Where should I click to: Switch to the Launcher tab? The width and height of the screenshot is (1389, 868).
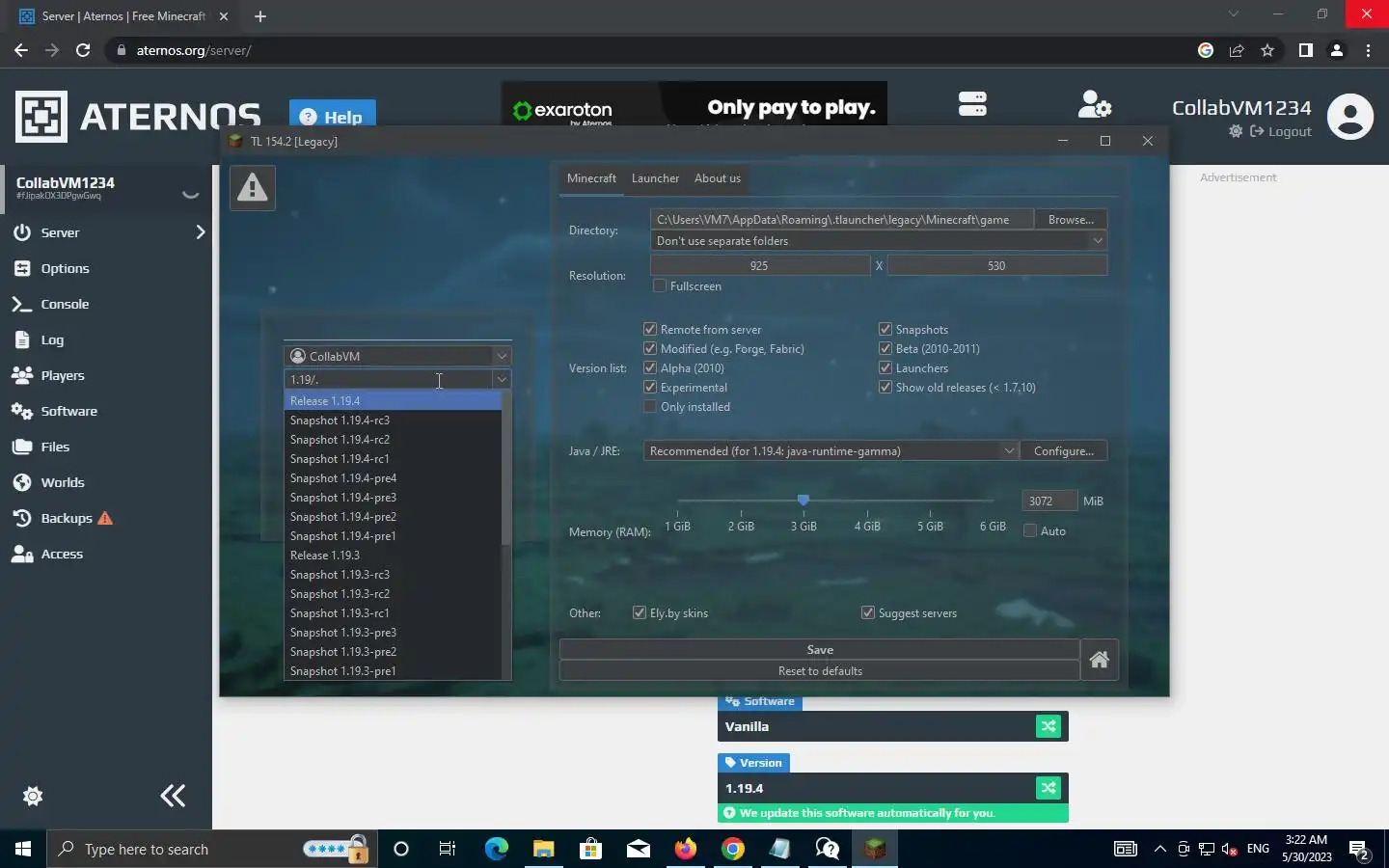pos(655,178)
